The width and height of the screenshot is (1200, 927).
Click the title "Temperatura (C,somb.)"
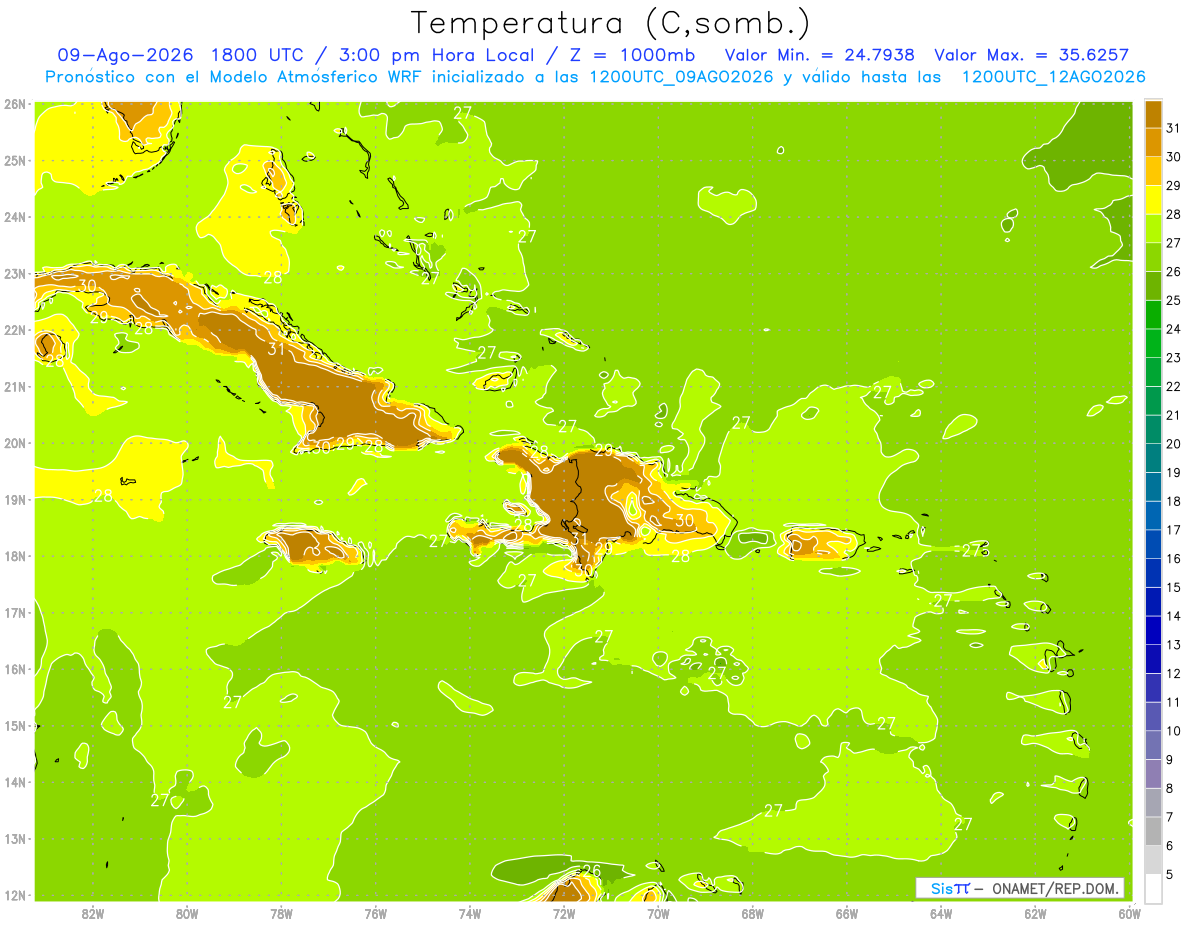610,23
